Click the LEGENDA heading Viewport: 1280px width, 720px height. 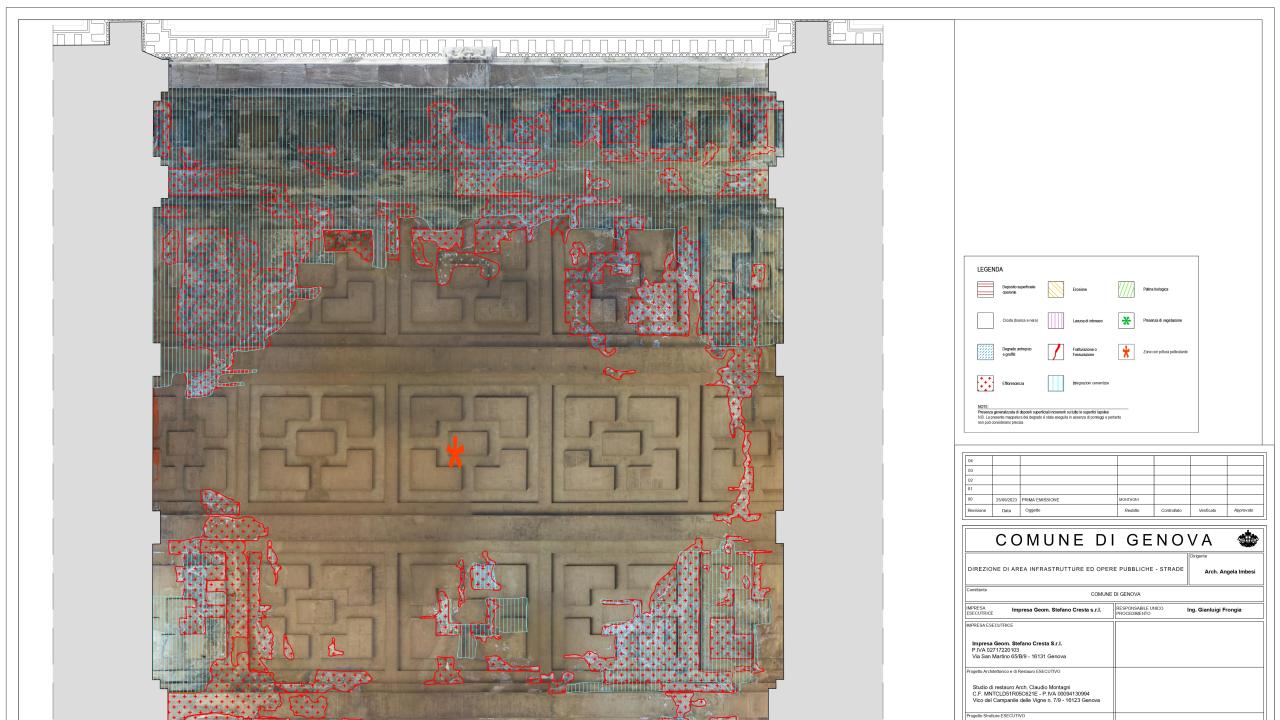(990, 270)
